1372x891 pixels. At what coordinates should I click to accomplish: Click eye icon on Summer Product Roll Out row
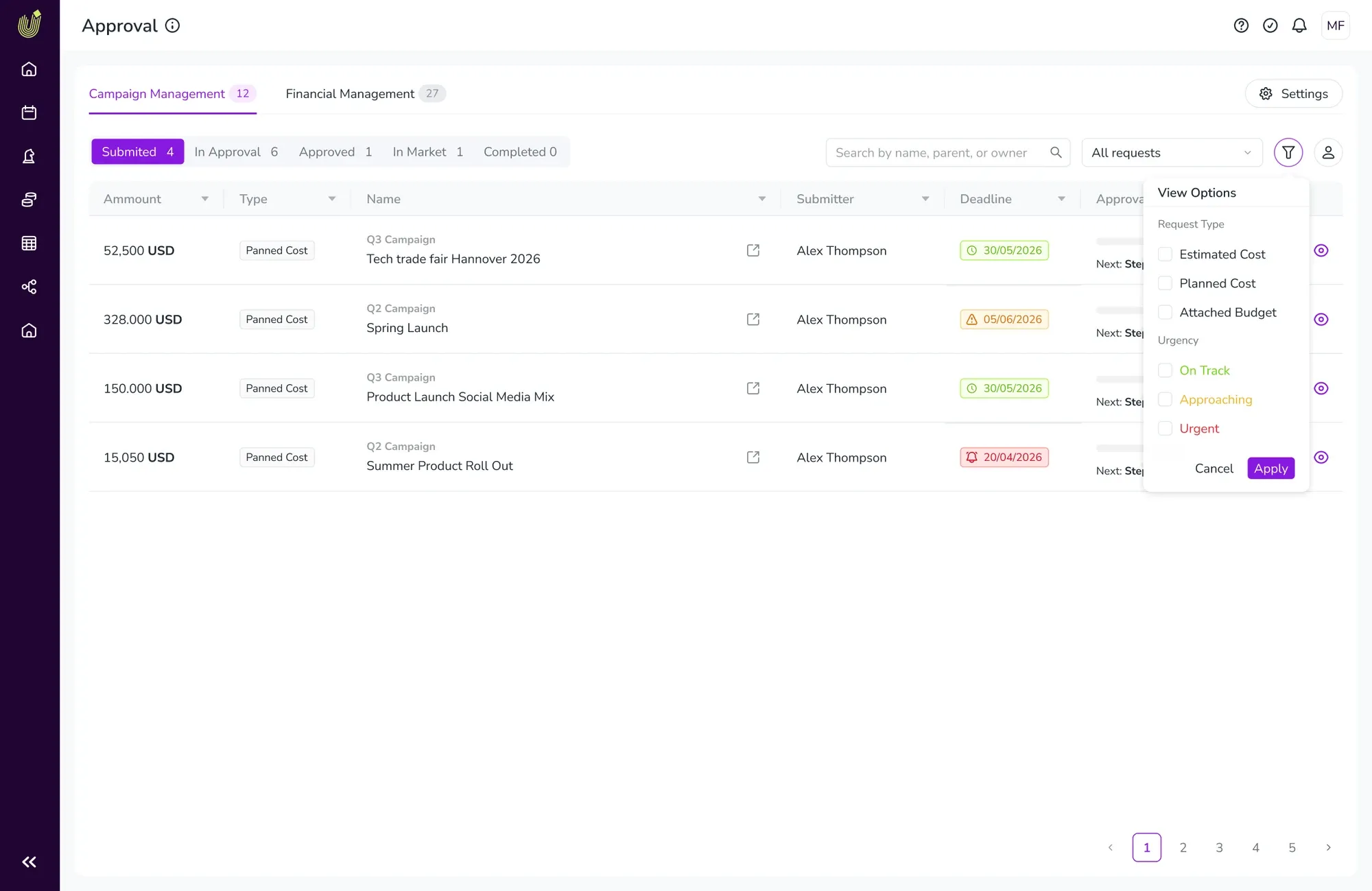[x=1321, y=458]
